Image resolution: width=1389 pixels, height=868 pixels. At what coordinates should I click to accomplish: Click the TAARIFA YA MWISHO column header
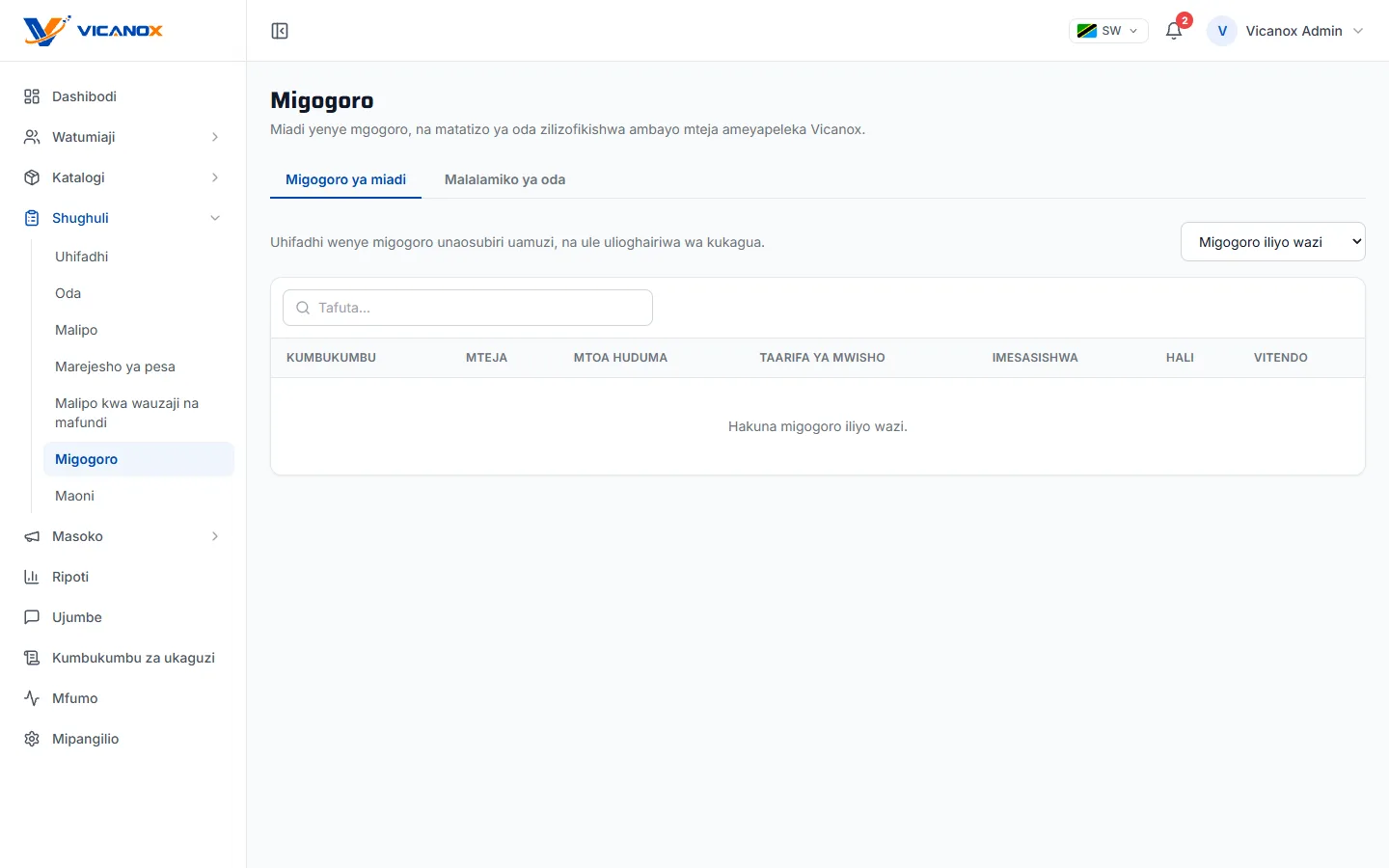822,358
